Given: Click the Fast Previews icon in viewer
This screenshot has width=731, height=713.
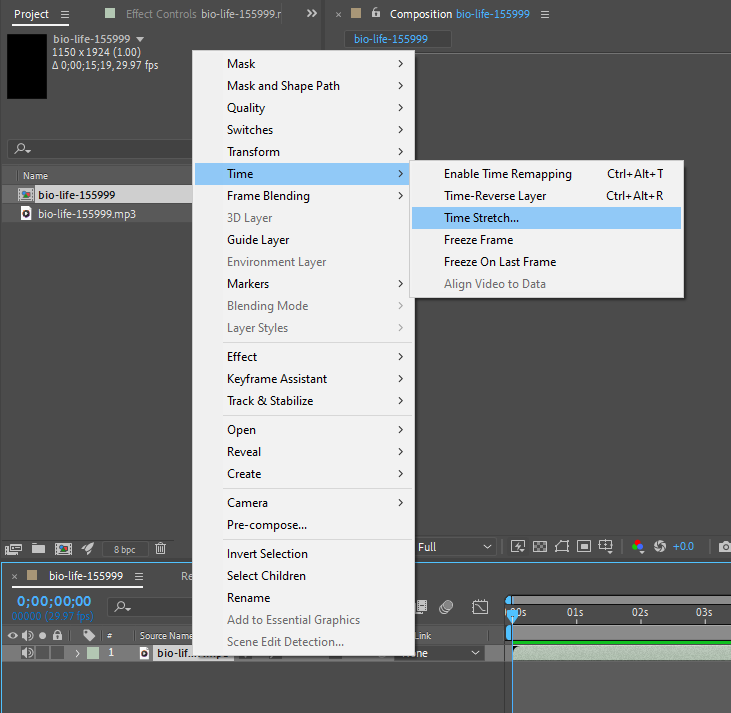Looking at the screenshot, I should (x=518, y=547).
